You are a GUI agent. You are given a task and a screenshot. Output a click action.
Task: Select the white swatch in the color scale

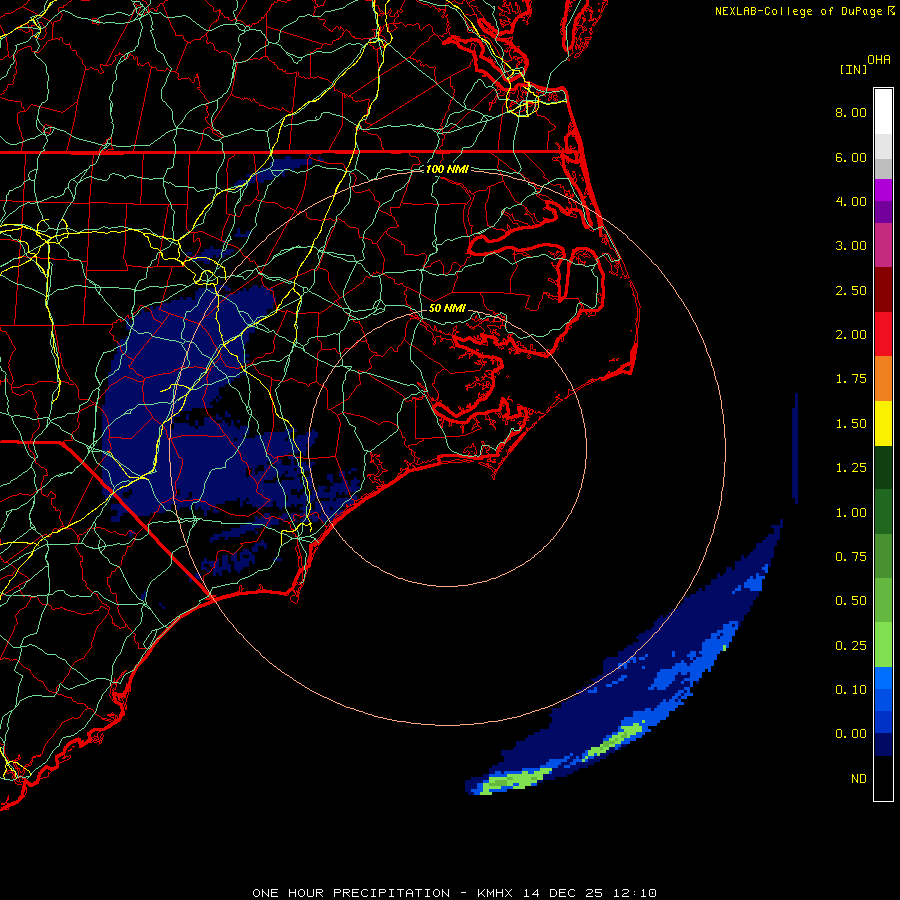point(883,112)
